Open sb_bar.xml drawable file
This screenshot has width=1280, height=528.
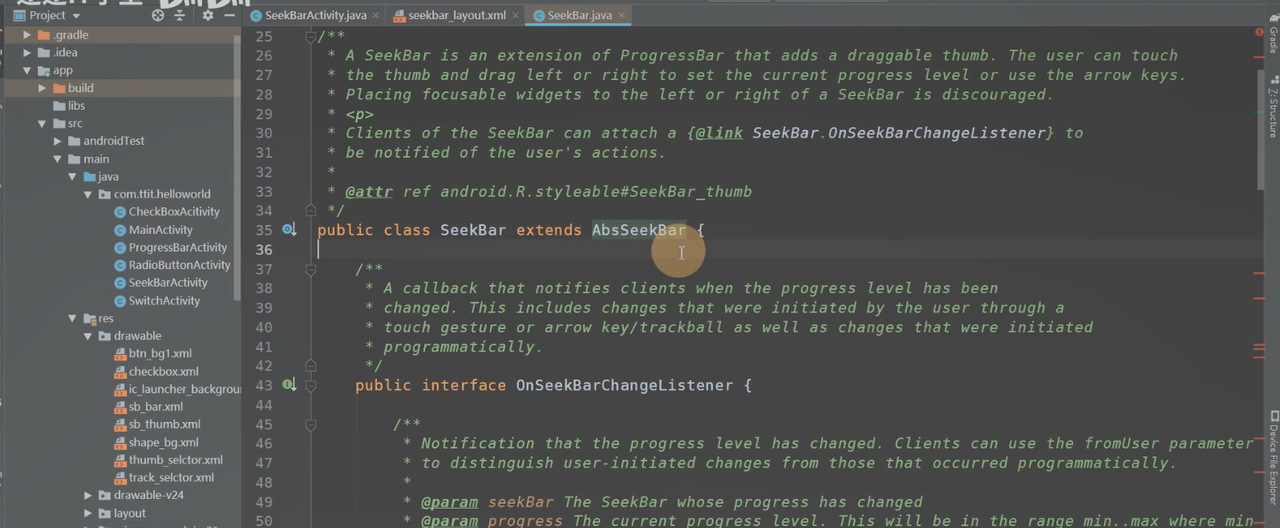155,407
